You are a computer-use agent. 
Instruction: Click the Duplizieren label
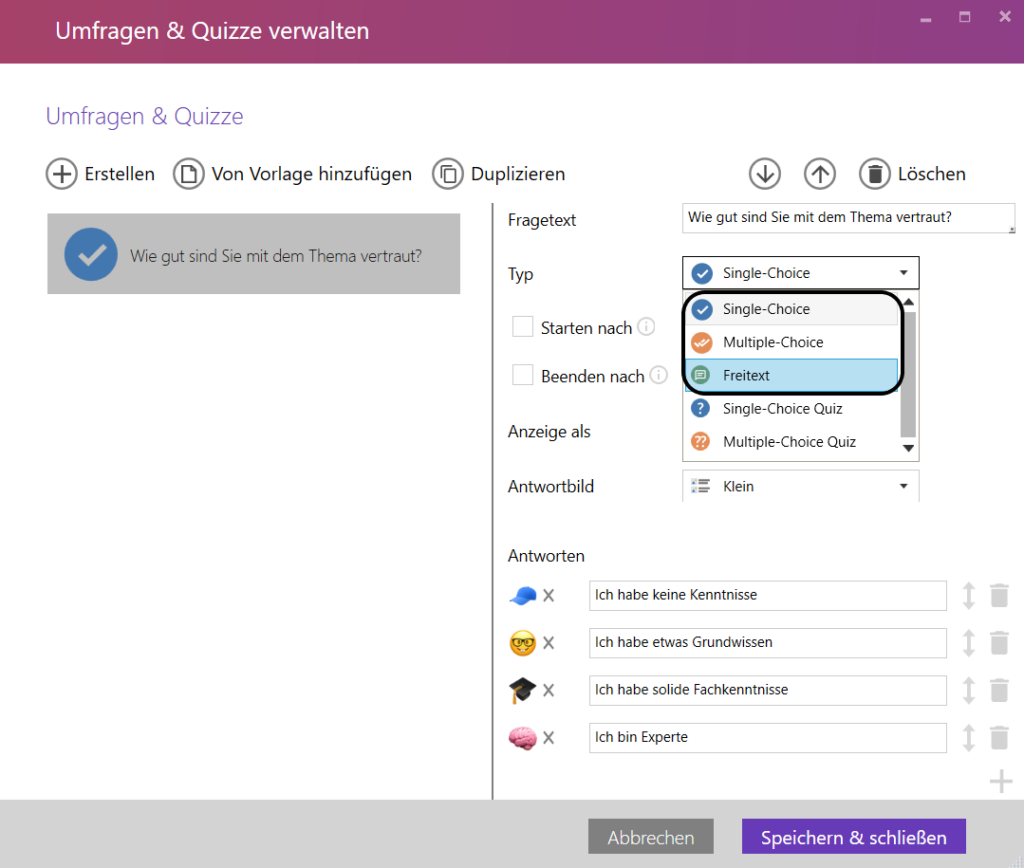(518, 174)
